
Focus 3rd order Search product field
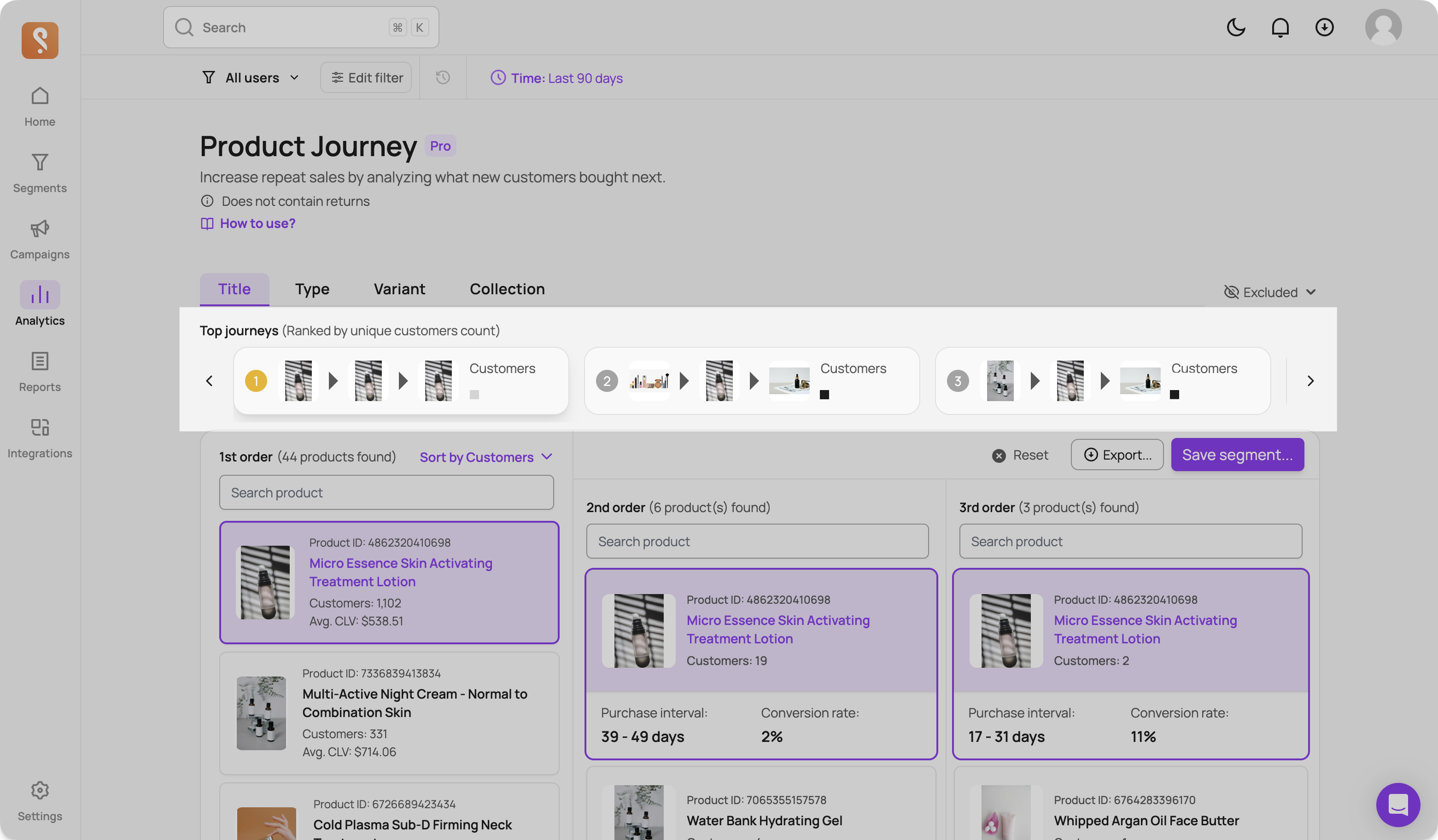[1130, 541]
